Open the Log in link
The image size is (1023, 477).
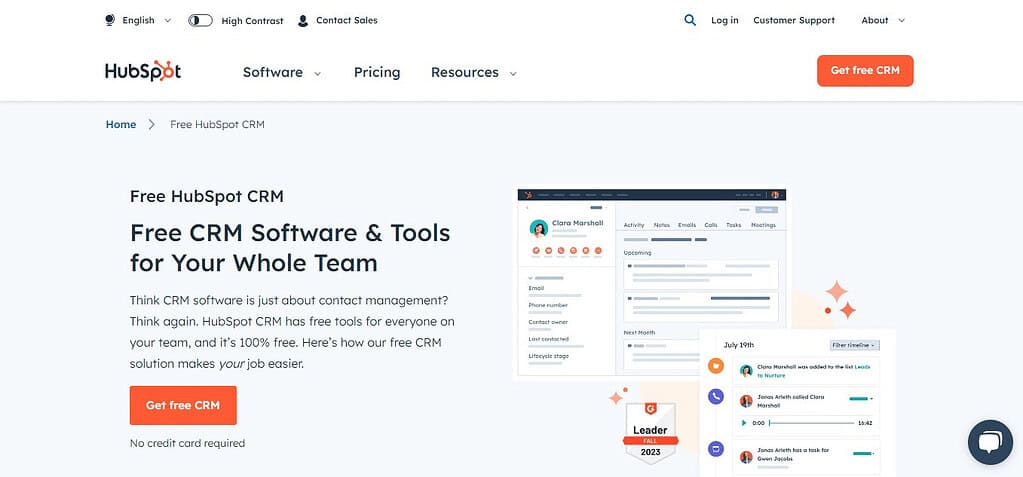click(724, 20)
